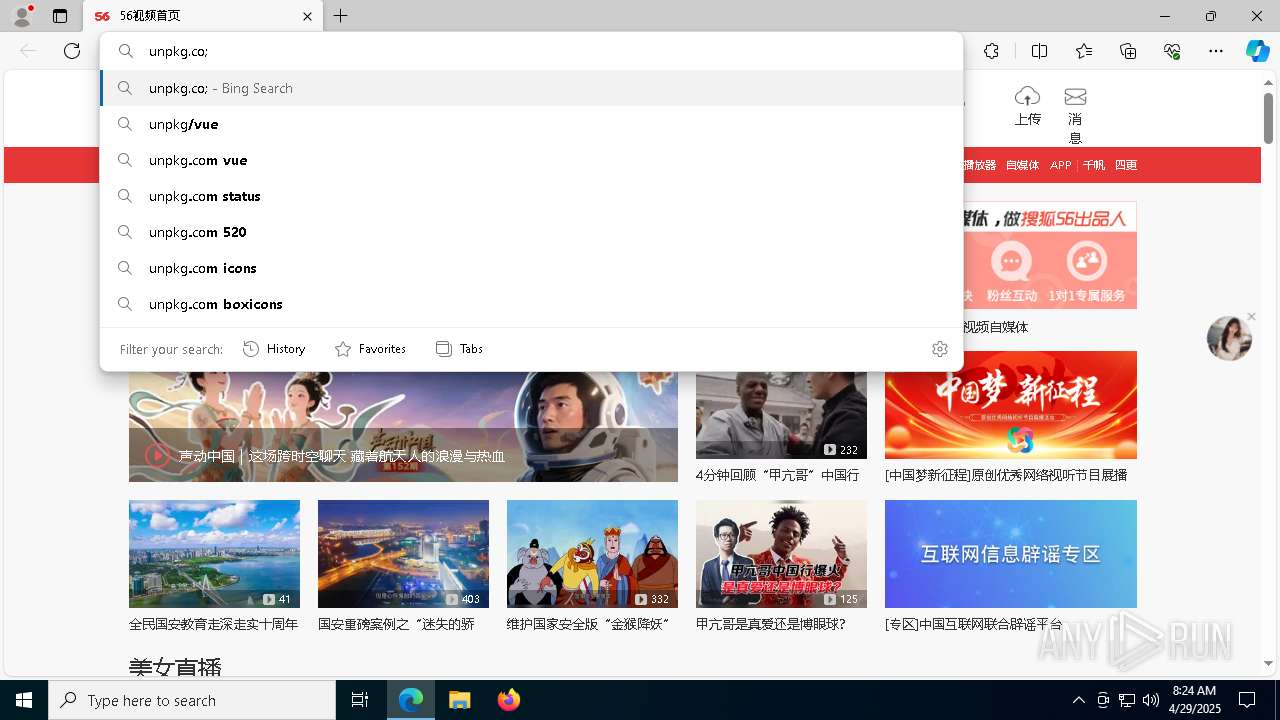Close the 56视频首页 tab
The image size is (1280, 720).
307,16
